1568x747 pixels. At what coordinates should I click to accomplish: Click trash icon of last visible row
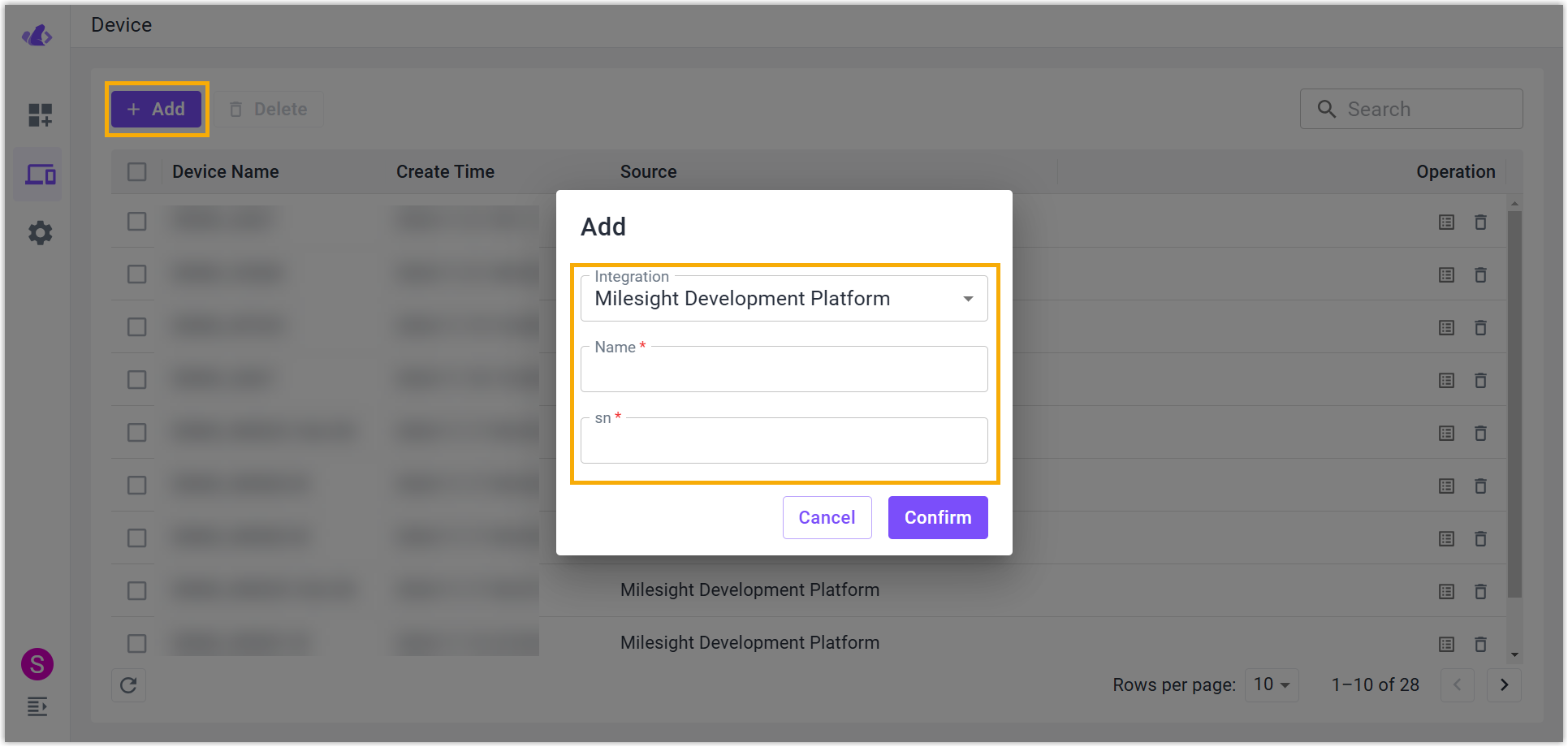[x=1480, y=644]
